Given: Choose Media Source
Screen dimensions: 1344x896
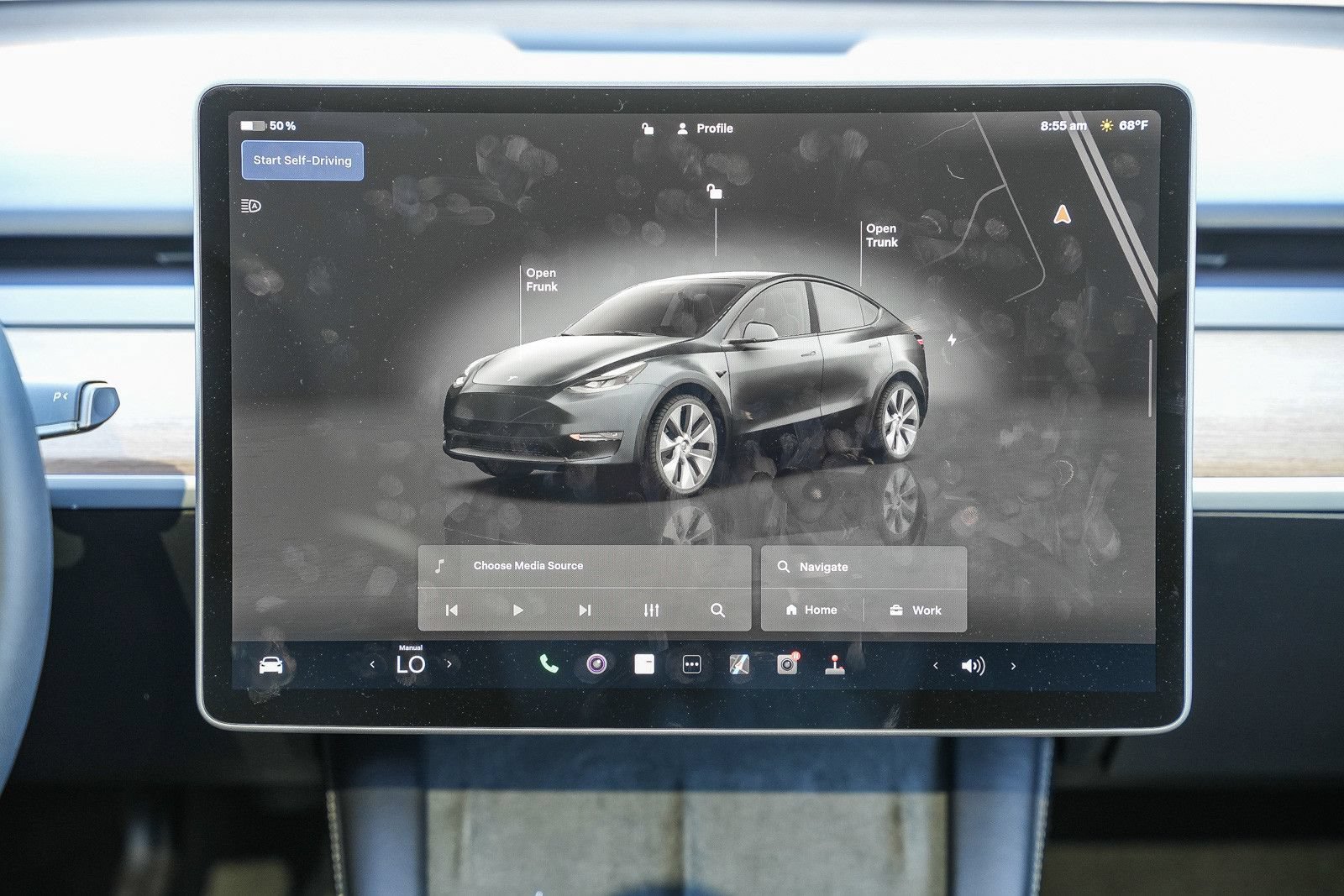Looking at the screenshot, I should [528, 566].
